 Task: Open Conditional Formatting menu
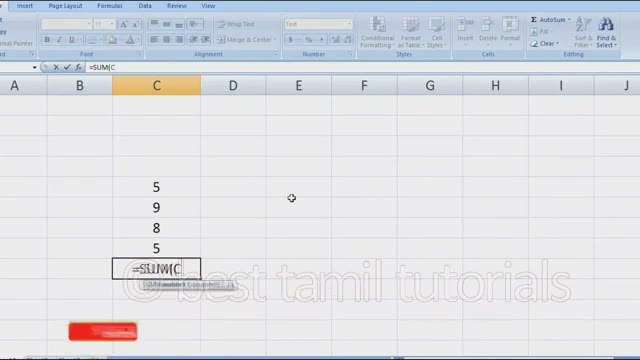pyautogui.click(x=378, y=33)
